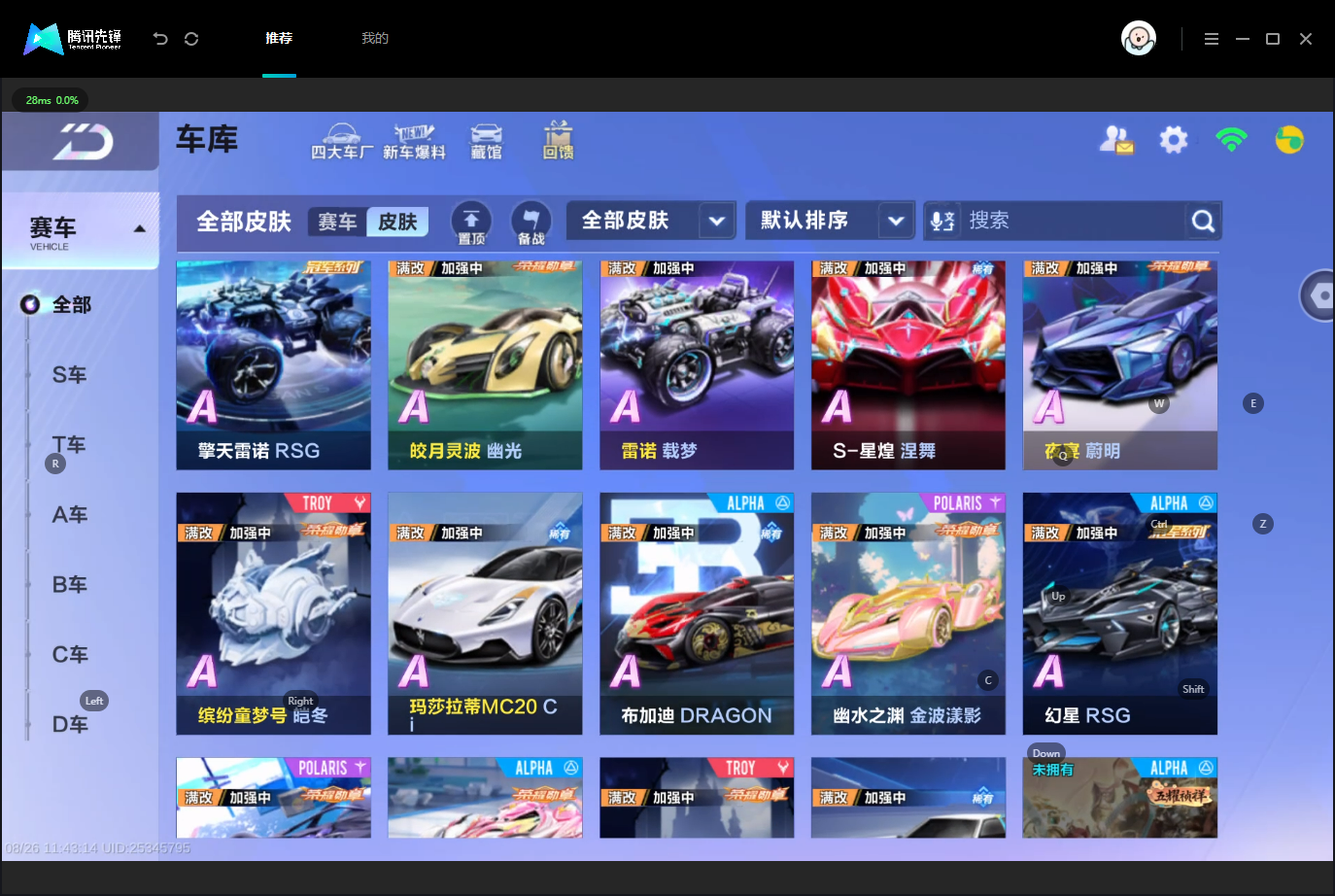Select the A车 category
Screen dimensions: 1335x896
coord(69,515)
